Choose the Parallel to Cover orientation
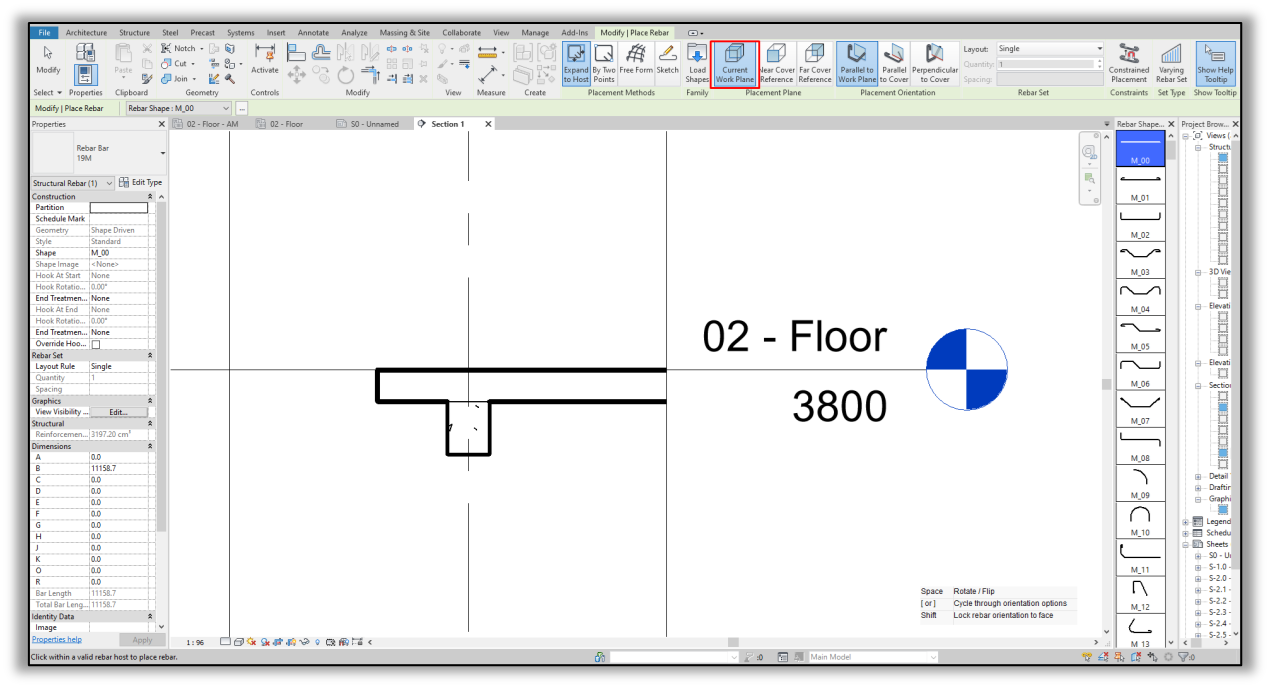Screen dimensions: 1270x688 pos(895,63)
